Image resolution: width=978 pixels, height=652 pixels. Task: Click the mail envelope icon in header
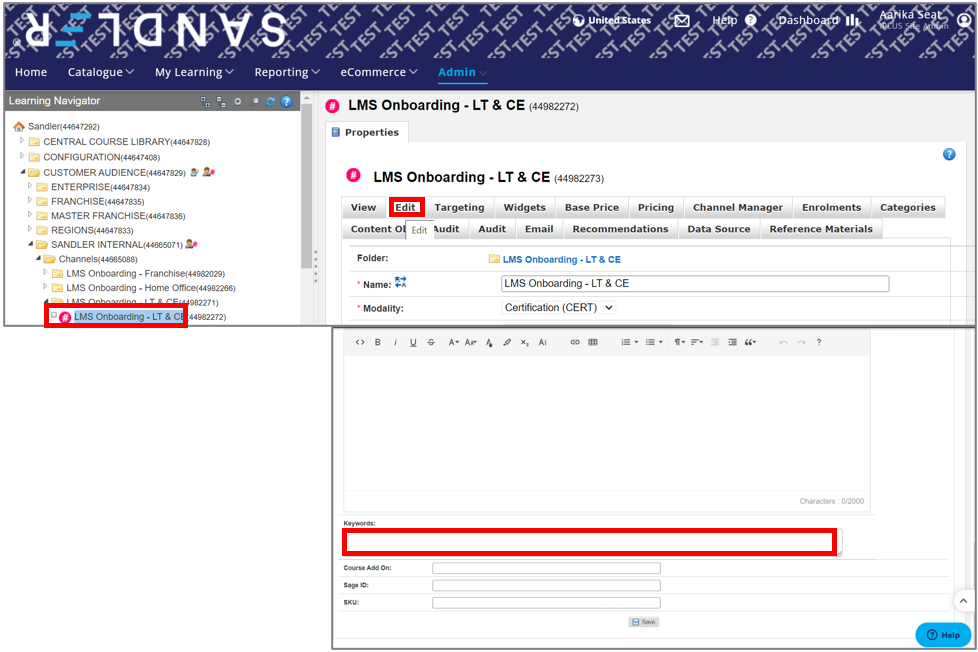pyautogui.click(x=682, y=20)
